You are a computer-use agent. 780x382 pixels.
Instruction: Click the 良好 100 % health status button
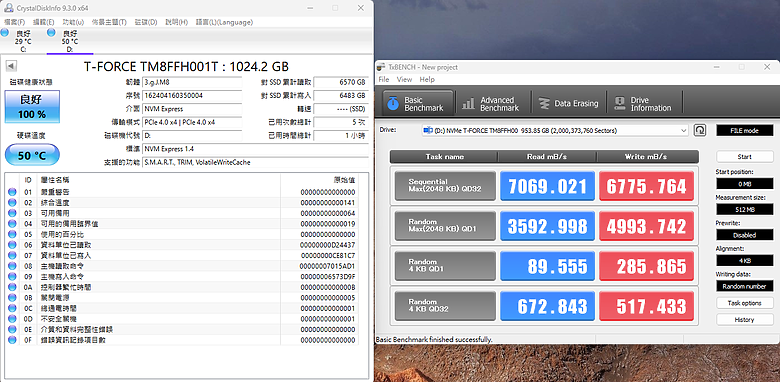point(32,106)
